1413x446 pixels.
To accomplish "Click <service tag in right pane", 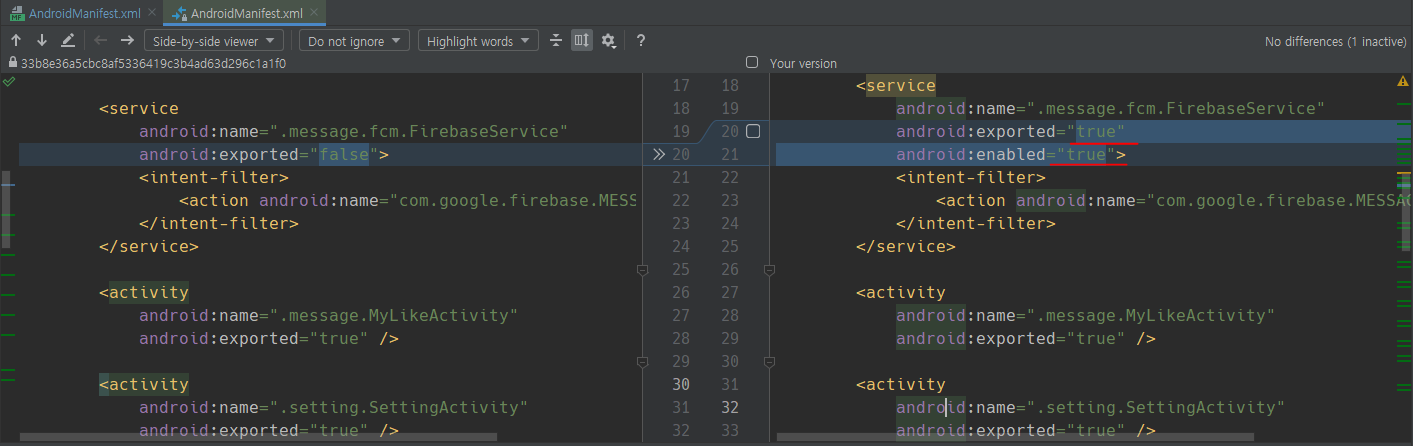I will pyautogui.click(x=895, y=85).
